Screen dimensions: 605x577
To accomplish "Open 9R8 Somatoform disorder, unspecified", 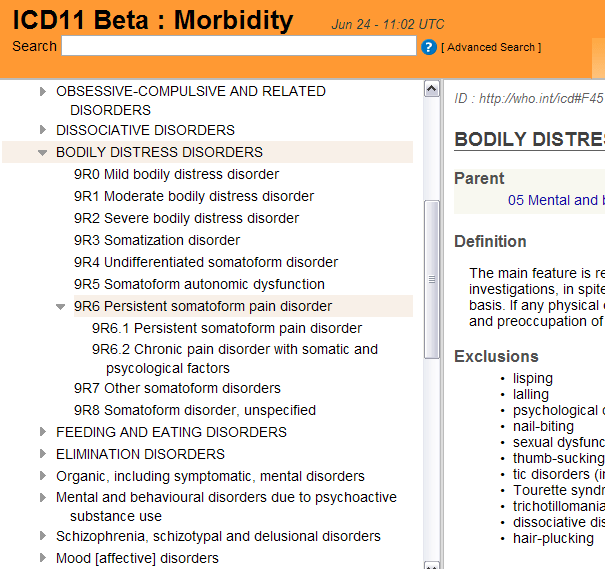I will point(195,410).
